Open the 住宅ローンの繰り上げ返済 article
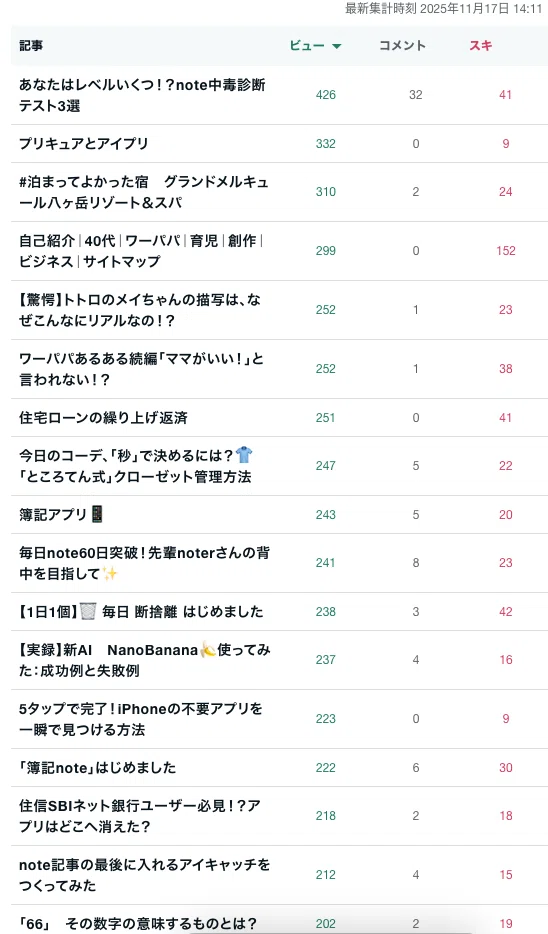The image size is (548, 934). tap(103, 418)
